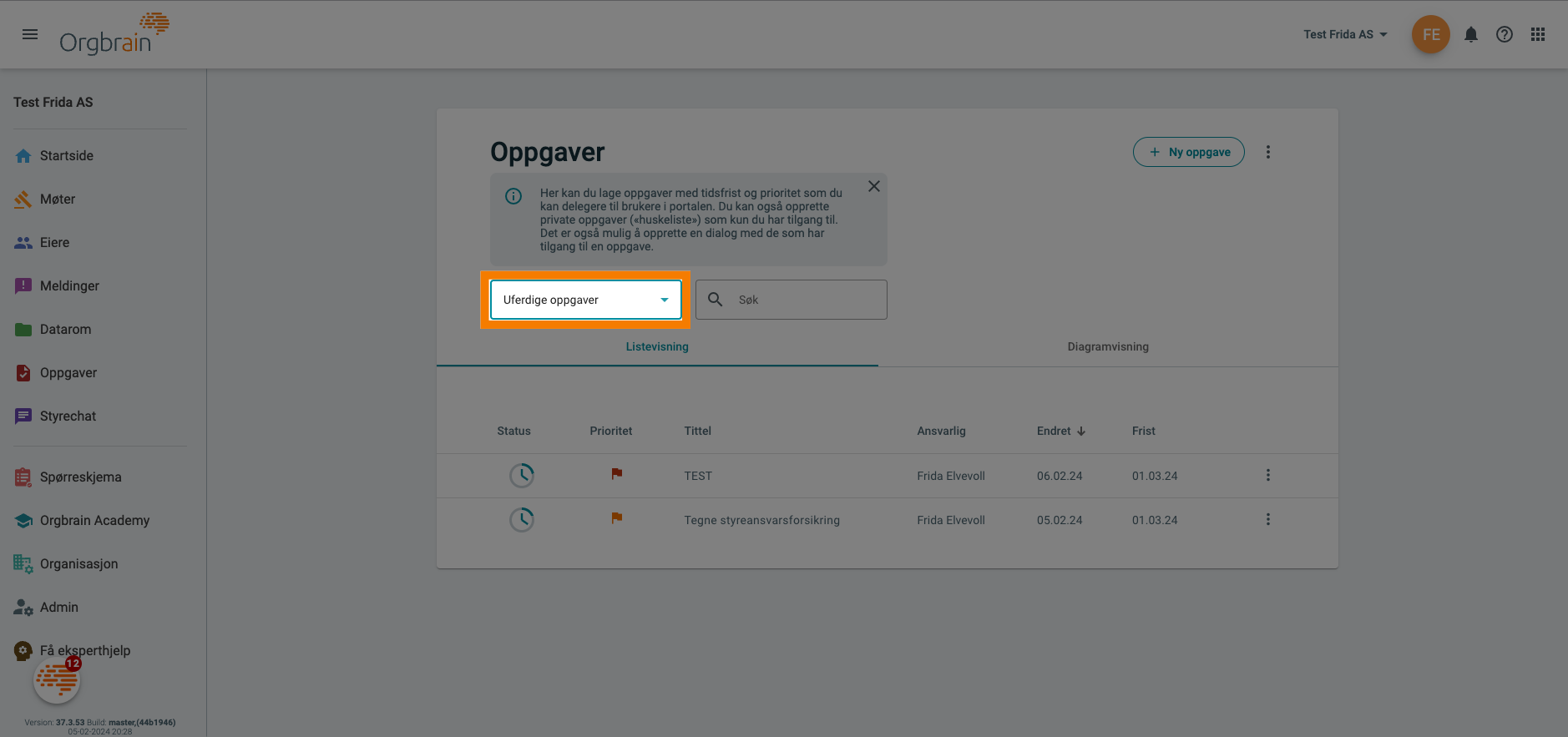Sort by the Status column header
This screenshot has width=1568, height=737.
[x=513, y=431]
